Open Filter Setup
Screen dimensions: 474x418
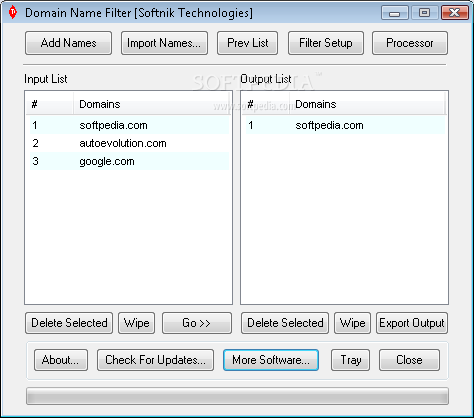326,43
